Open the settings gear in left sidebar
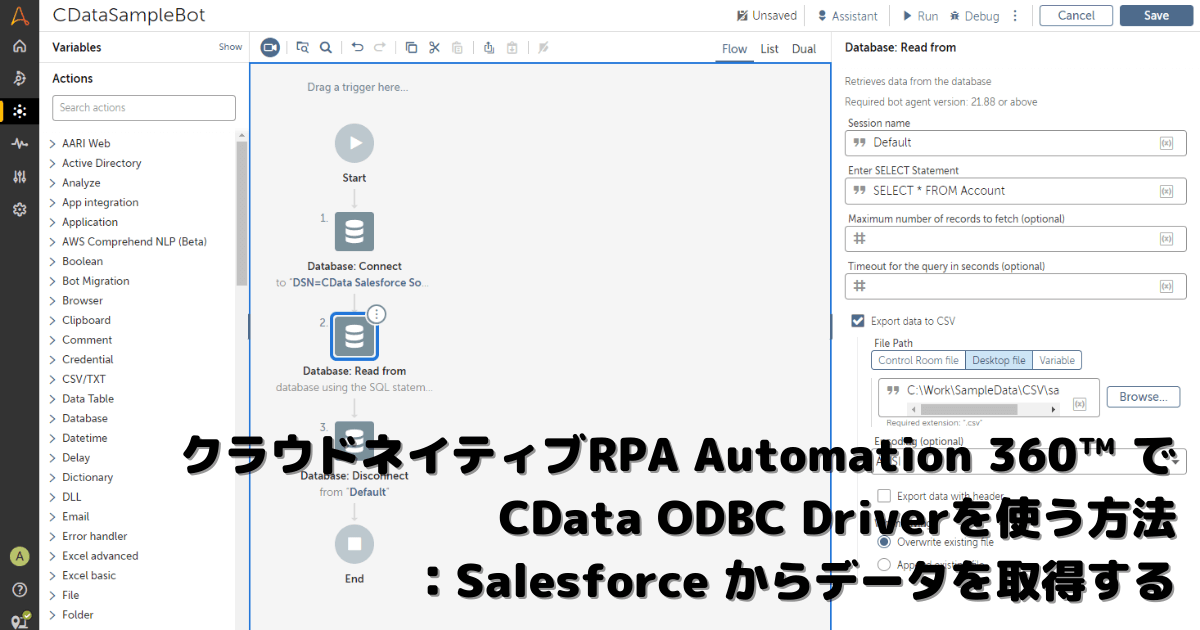This screenshot has width=1200, height=630. click(19, 209)
